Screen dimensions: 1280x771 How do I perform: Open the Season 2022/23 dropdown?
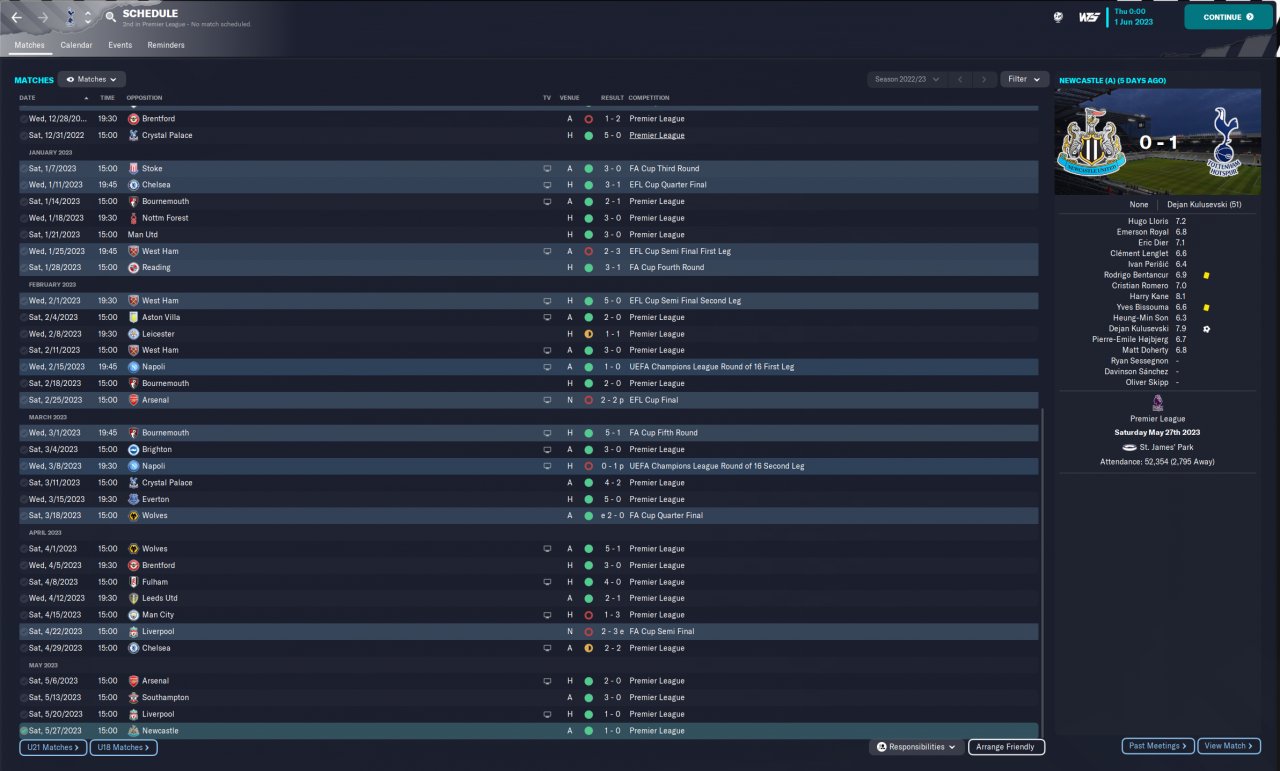[907, 79]
